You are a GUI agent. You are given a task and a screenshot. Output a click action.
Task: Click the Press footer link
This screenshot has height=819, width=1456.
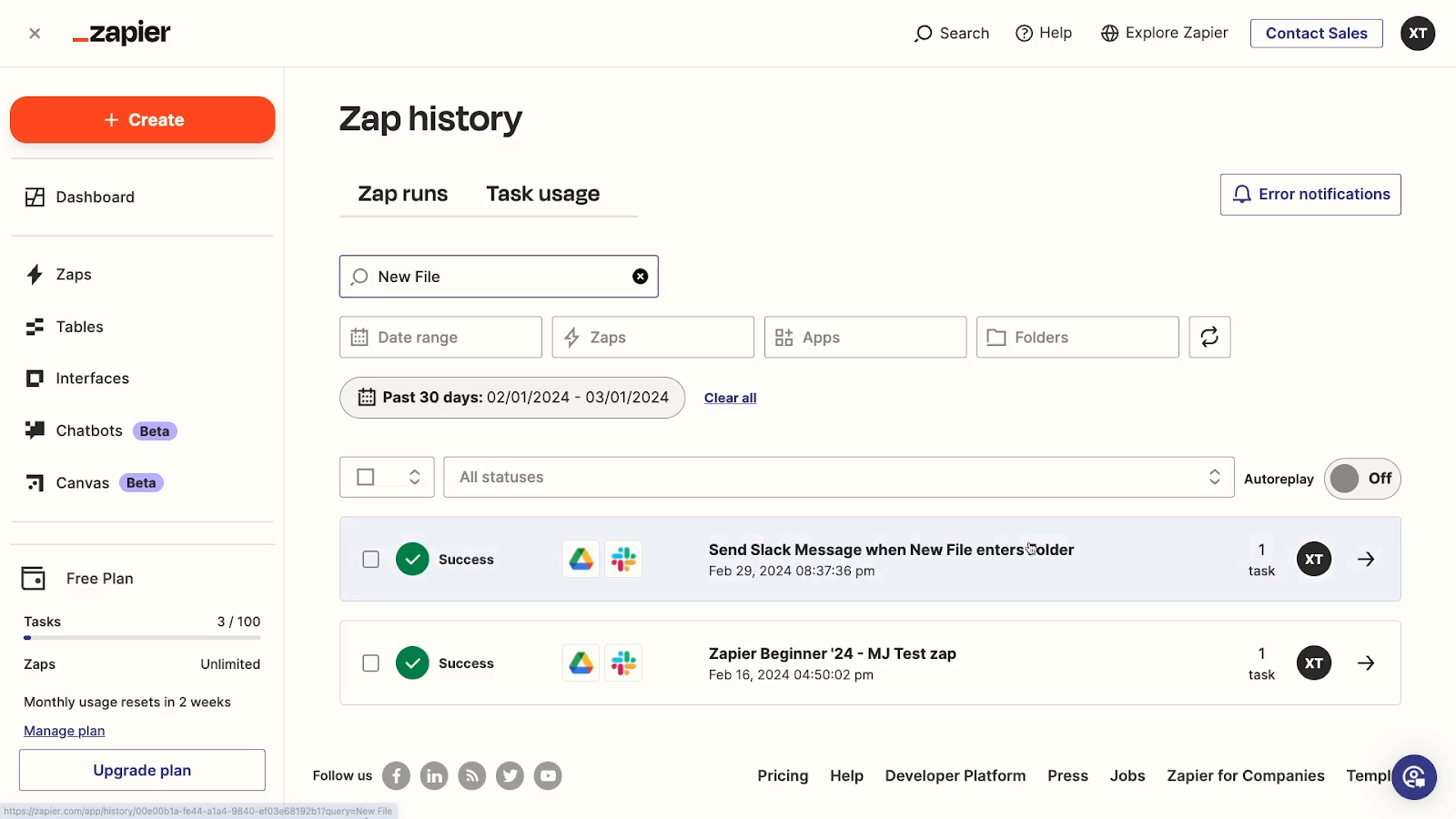click(1067, 776)
